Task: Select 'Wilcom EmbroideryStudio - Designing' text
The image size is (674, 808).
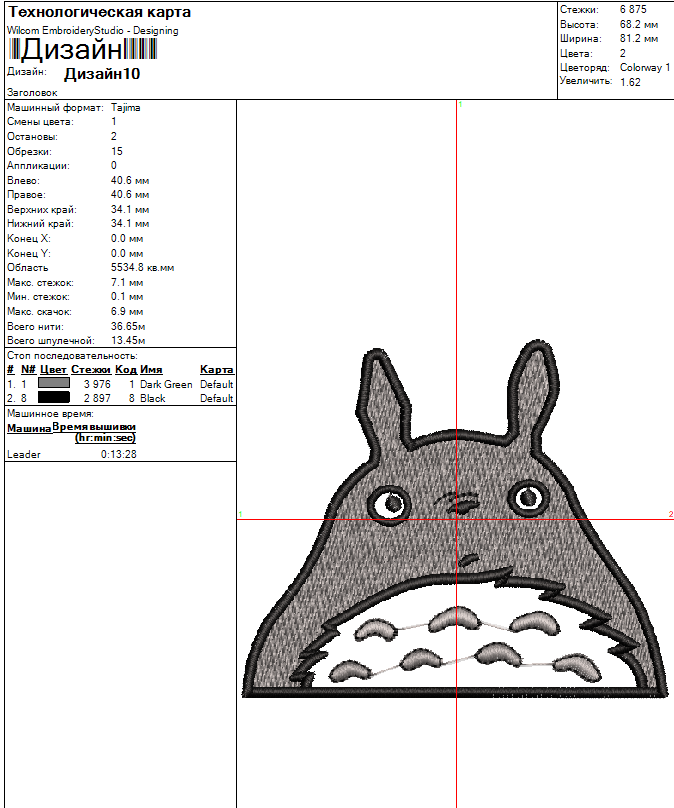Action: pos(93,30)
